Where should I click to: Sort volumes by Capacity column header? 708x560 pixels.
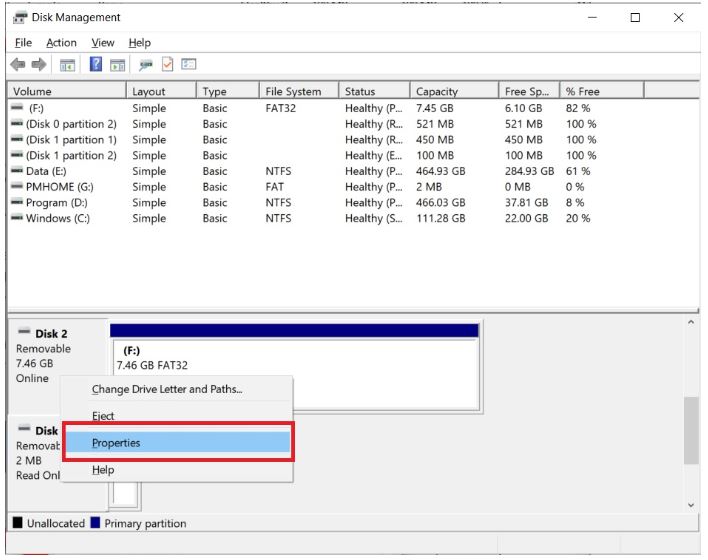click(437, 92)
